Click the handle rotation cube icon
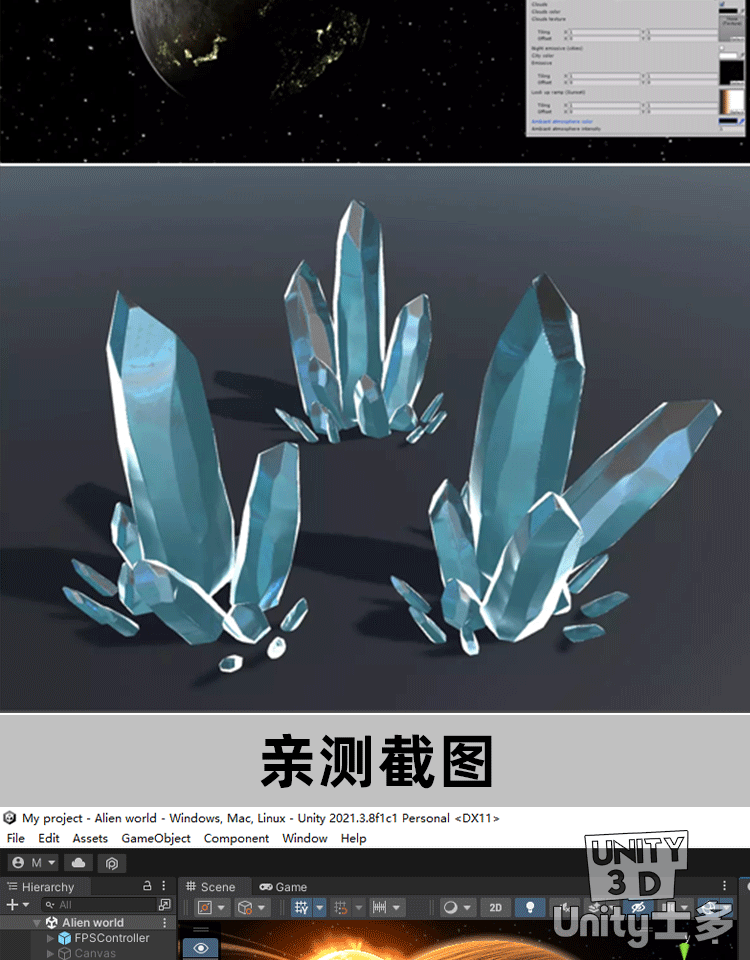Image resolution: width=750 pixels, height=960 pixels. coord(245,907)
